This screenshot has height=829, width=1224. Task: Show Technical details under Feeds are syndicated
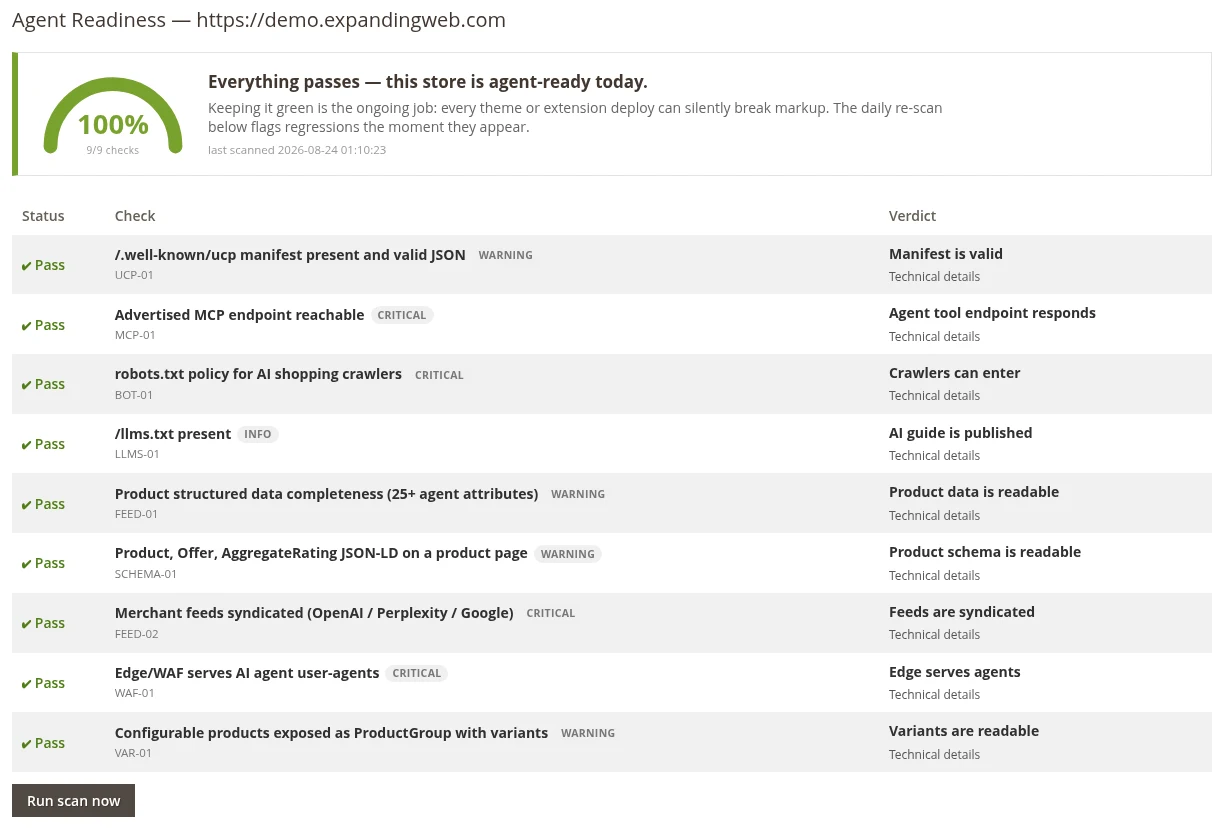coord(934,635)
